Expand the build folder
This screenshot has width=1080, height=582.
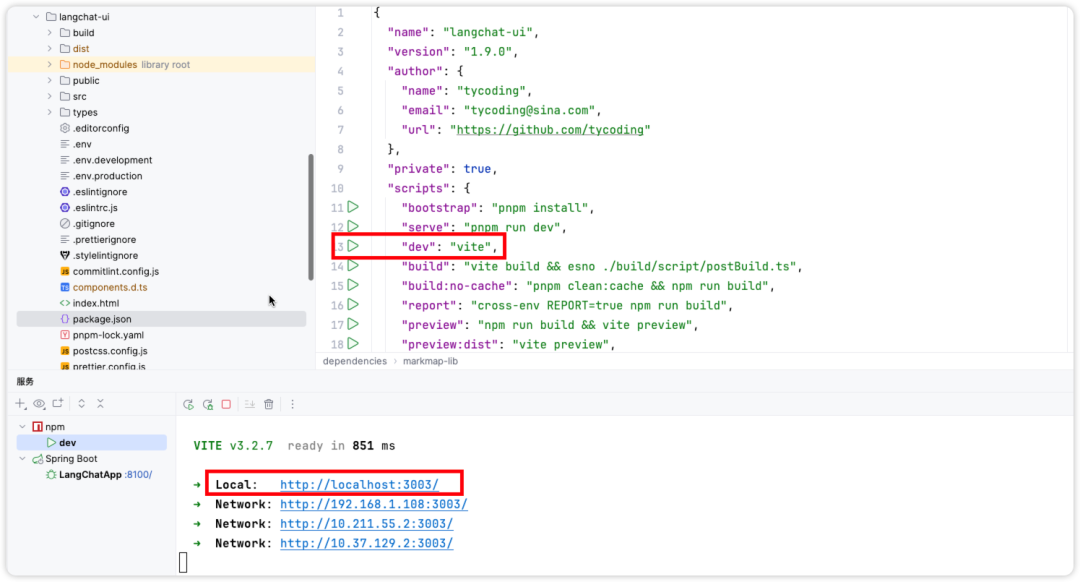coord(50,32)
